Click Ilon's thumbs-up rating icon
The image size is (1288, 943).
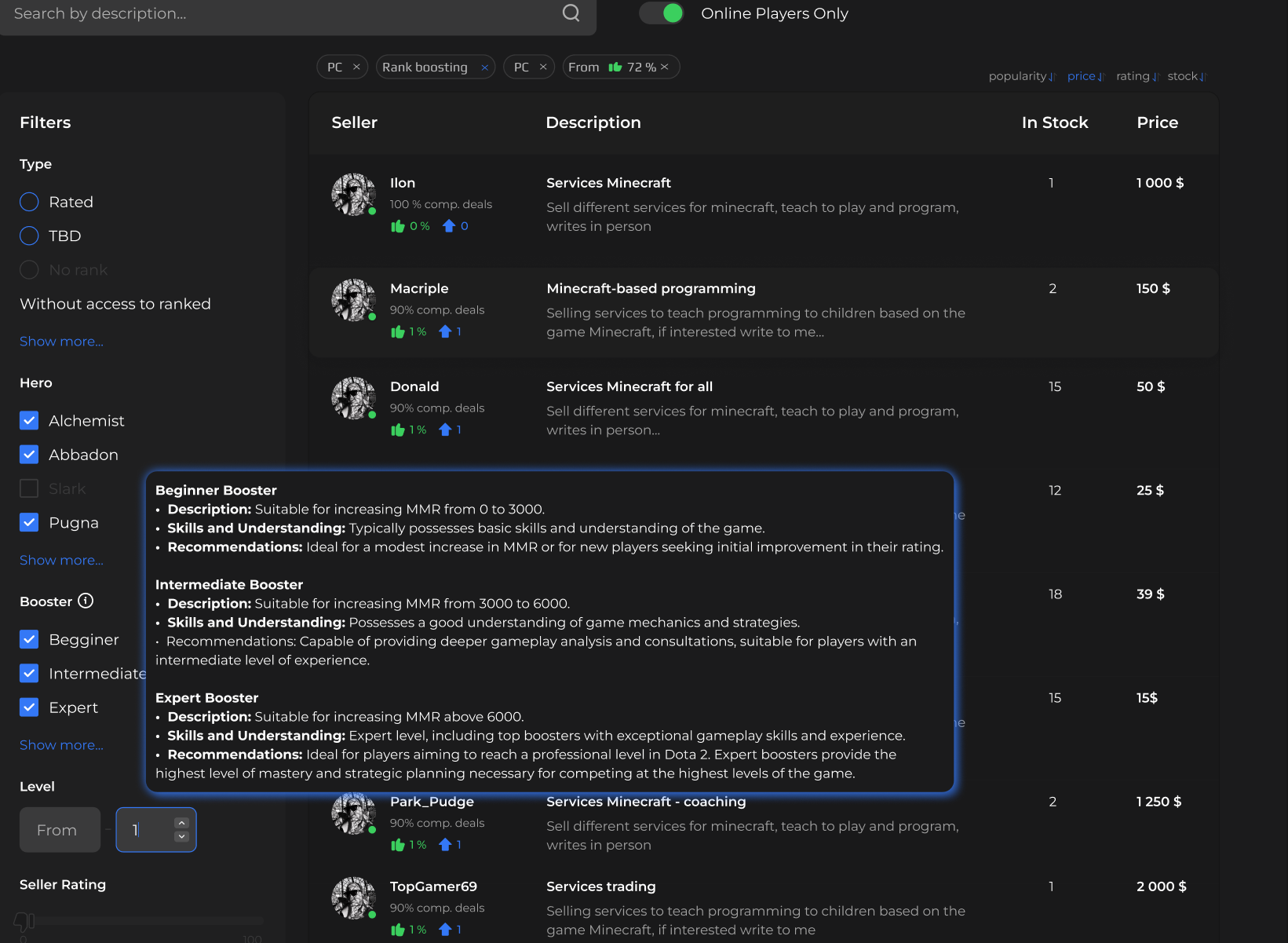pos(398,226)
